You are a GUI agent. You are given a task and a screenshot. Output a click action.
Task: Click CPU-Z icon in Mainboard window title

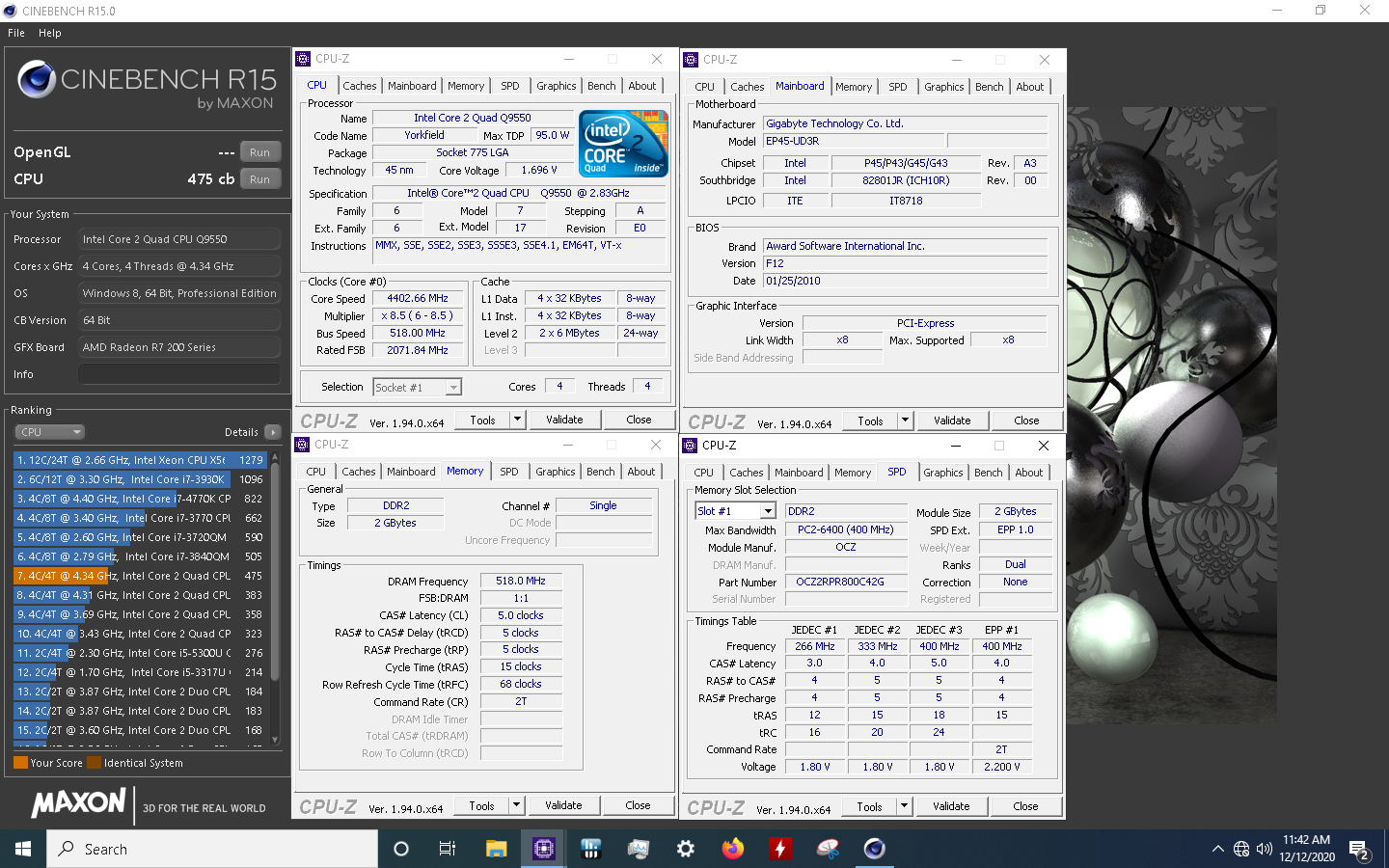point(691,60)
